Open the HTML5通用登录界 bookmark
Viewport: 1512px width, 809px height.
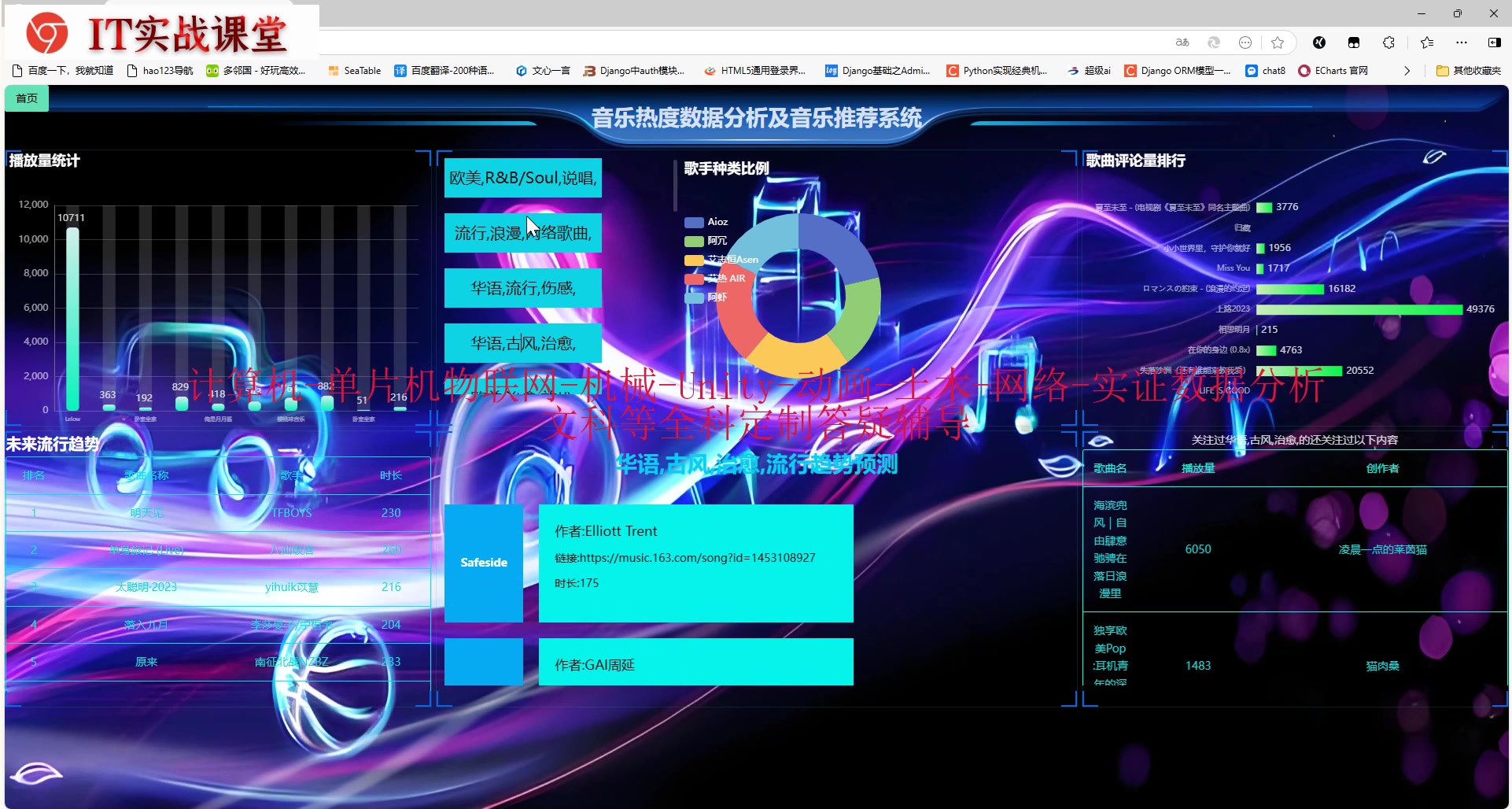pyautogui.click(x=755, y=71)
